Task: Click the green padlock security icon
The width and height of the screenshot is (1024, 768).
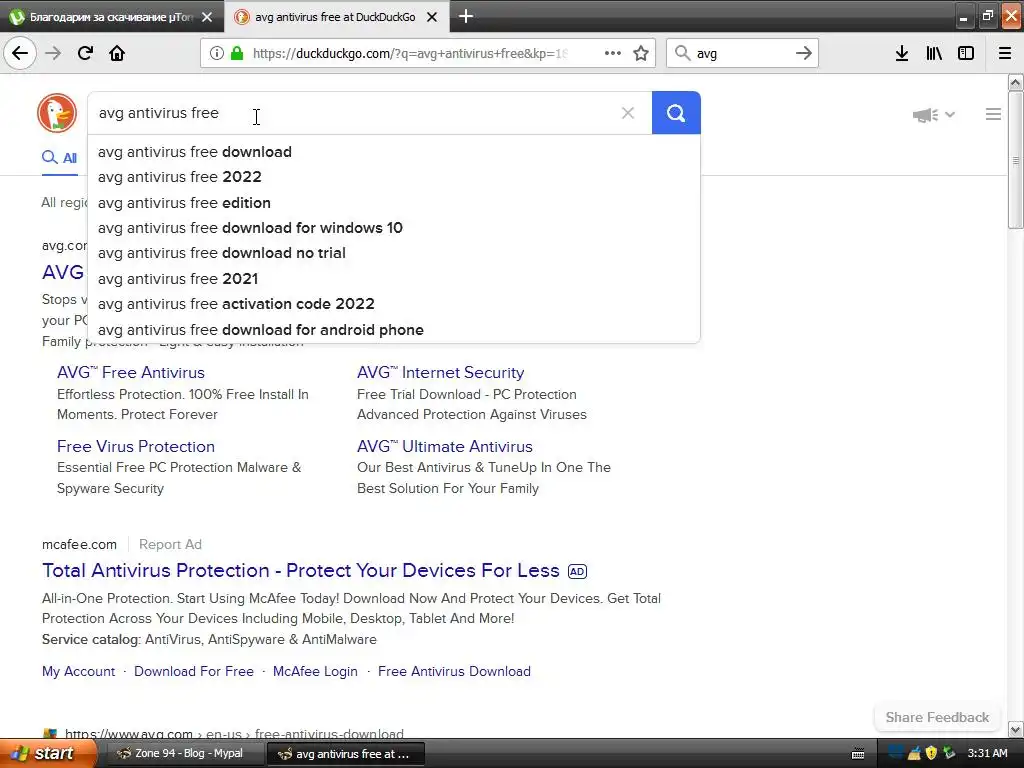Action: 237,53
